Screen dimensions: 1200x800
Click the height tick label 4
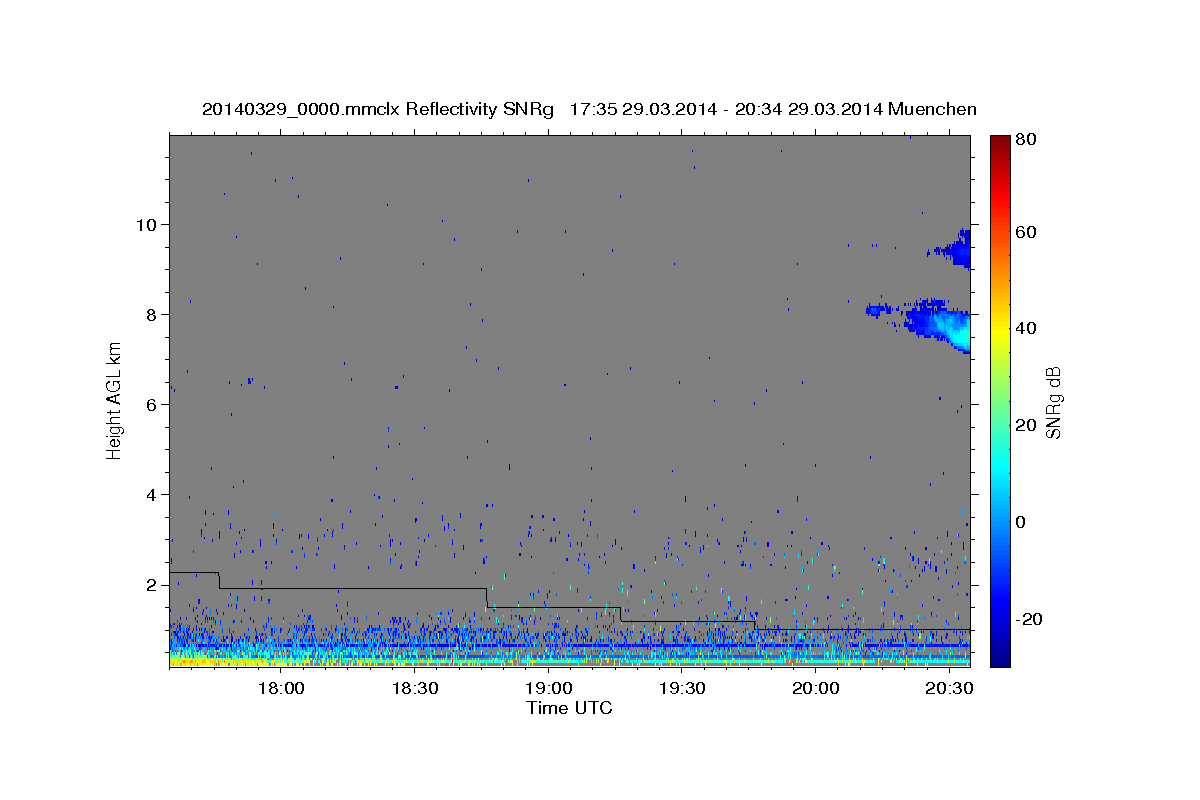pos(152,495)
